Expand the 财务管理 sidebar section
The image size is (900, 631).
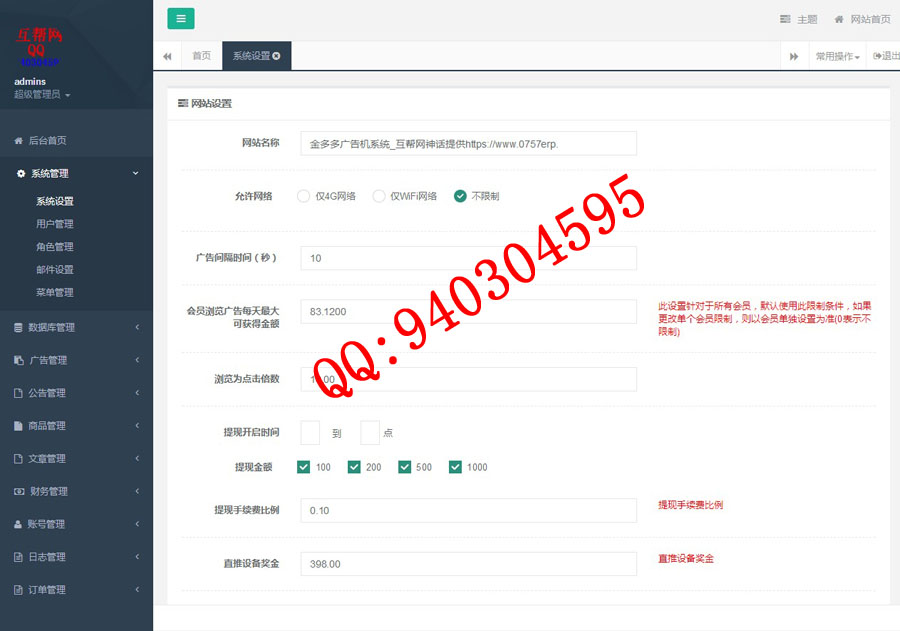pos(76,491)
